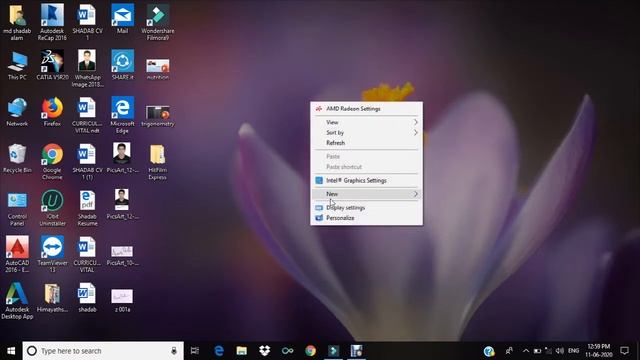Select the Shadab Resume PDF file
Image resolution: width=640 pixels, height=360 pixels.
[x=87, y=208]
